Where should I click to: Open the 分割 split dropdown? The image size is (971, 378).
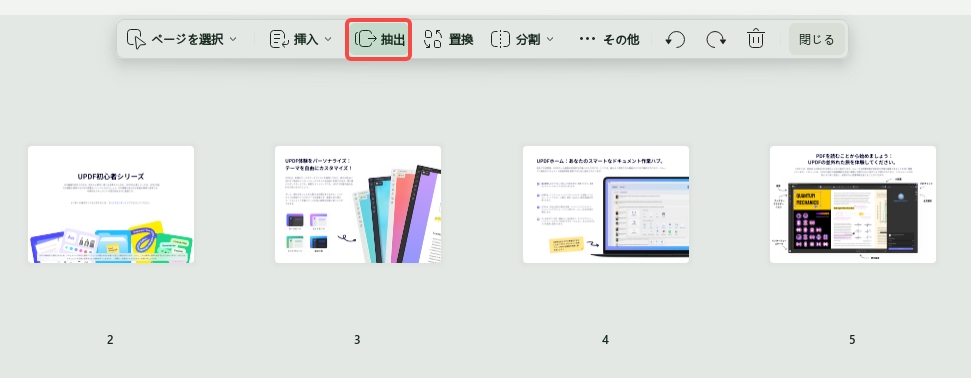click(522, 40)
